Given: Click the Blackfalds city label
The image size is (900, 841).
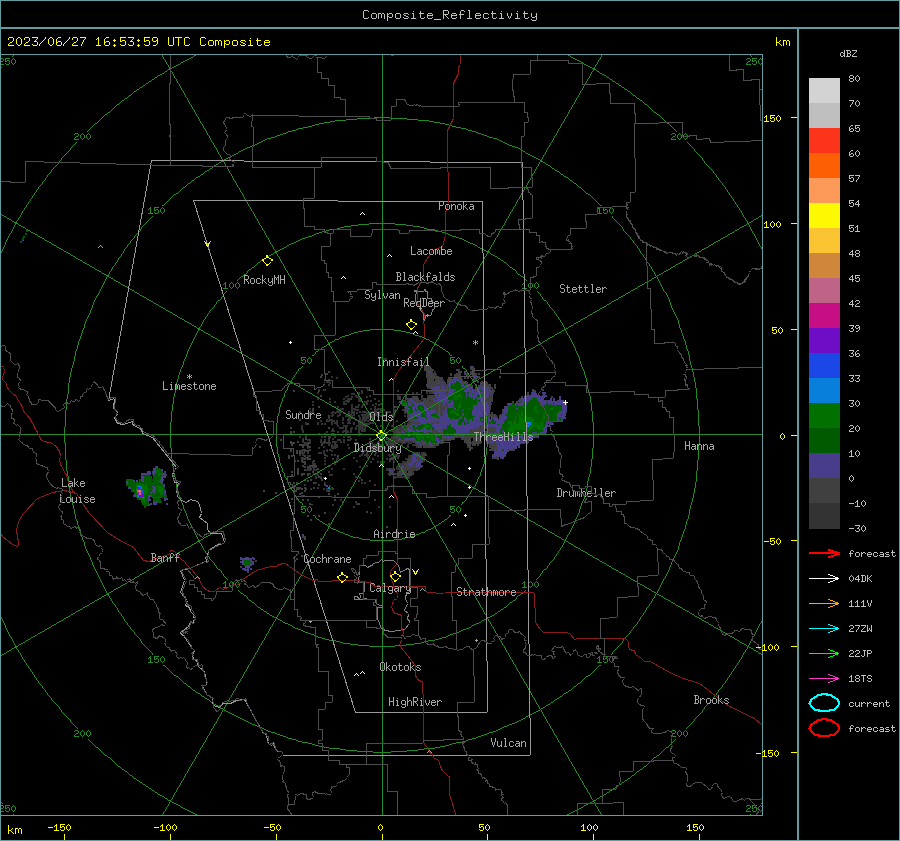Looking at the screenshot, I should (x=425, y=277).
